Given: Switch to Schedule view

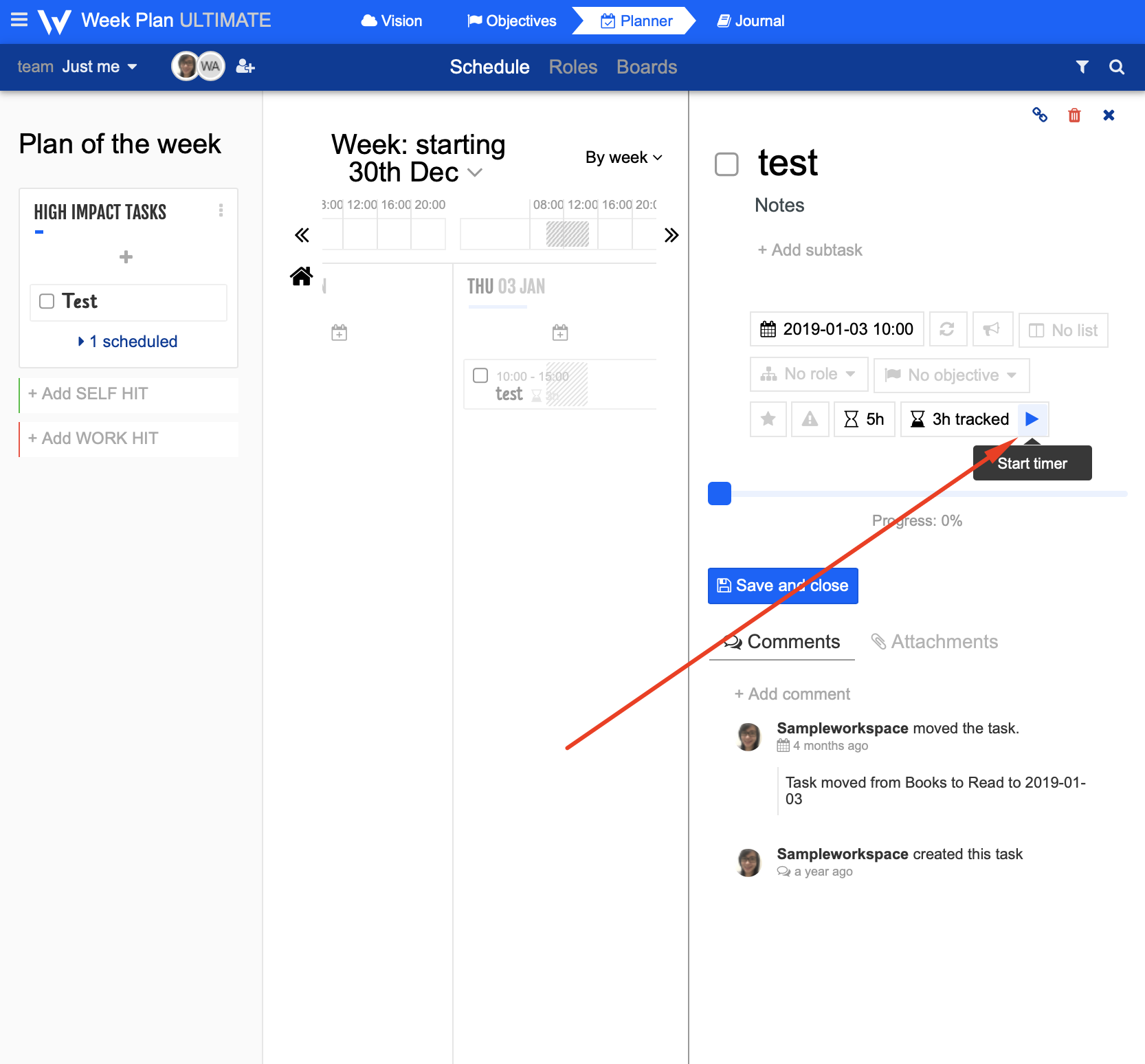Looking at the screenshot, I should 489,67.
